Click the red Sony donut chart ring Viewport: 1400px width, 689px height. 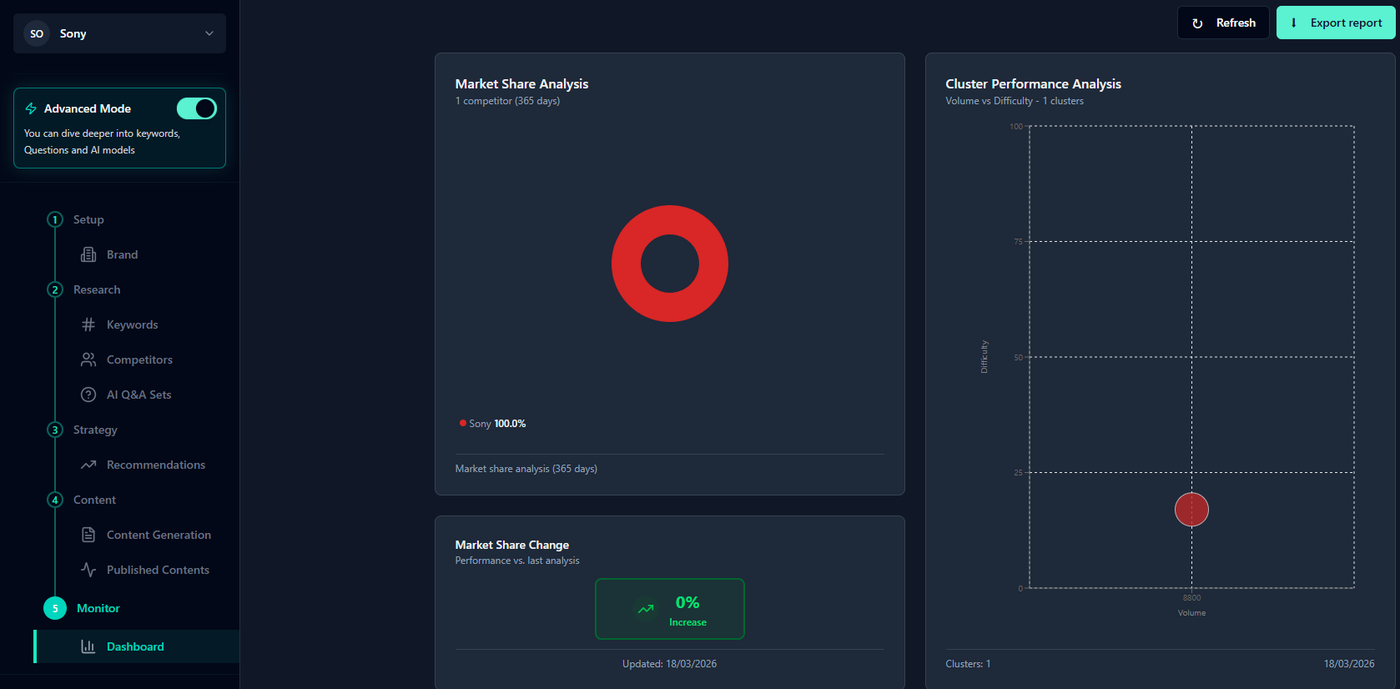tap(628, 264)
